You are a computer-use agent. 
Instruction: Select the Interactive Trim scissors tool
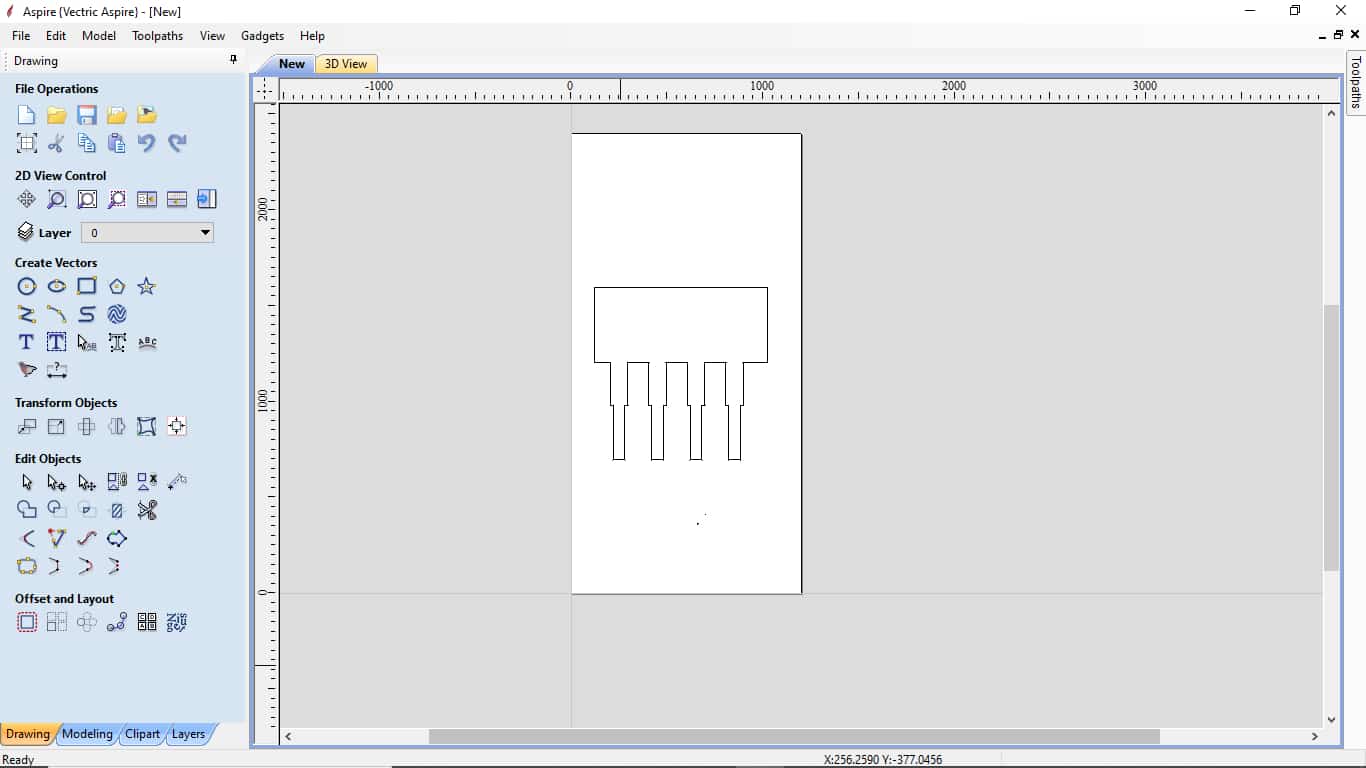tap(147, 511)
